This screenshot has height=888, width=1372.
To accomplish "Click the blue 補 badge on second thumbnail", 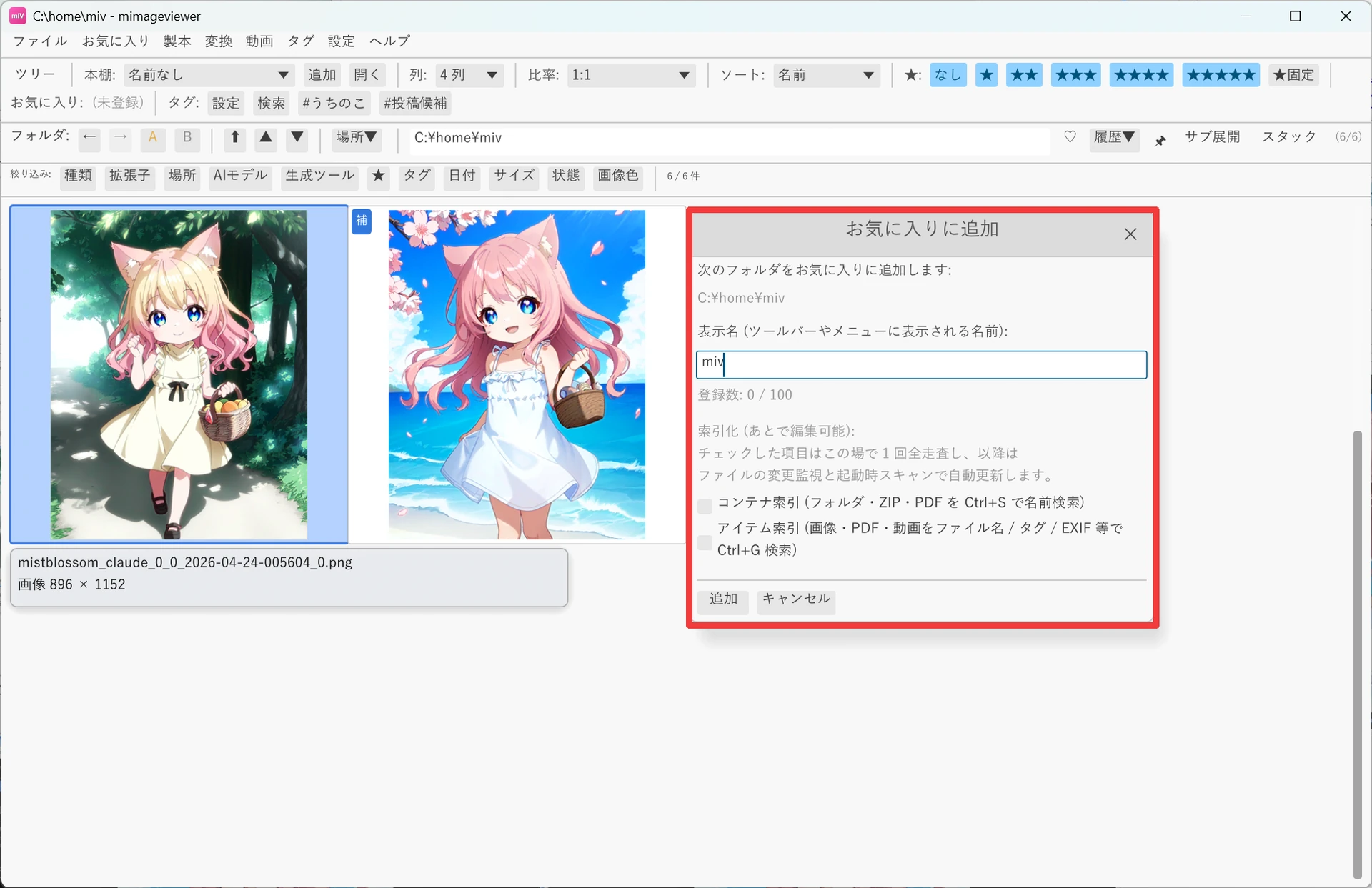I will [x=362, y=221].
